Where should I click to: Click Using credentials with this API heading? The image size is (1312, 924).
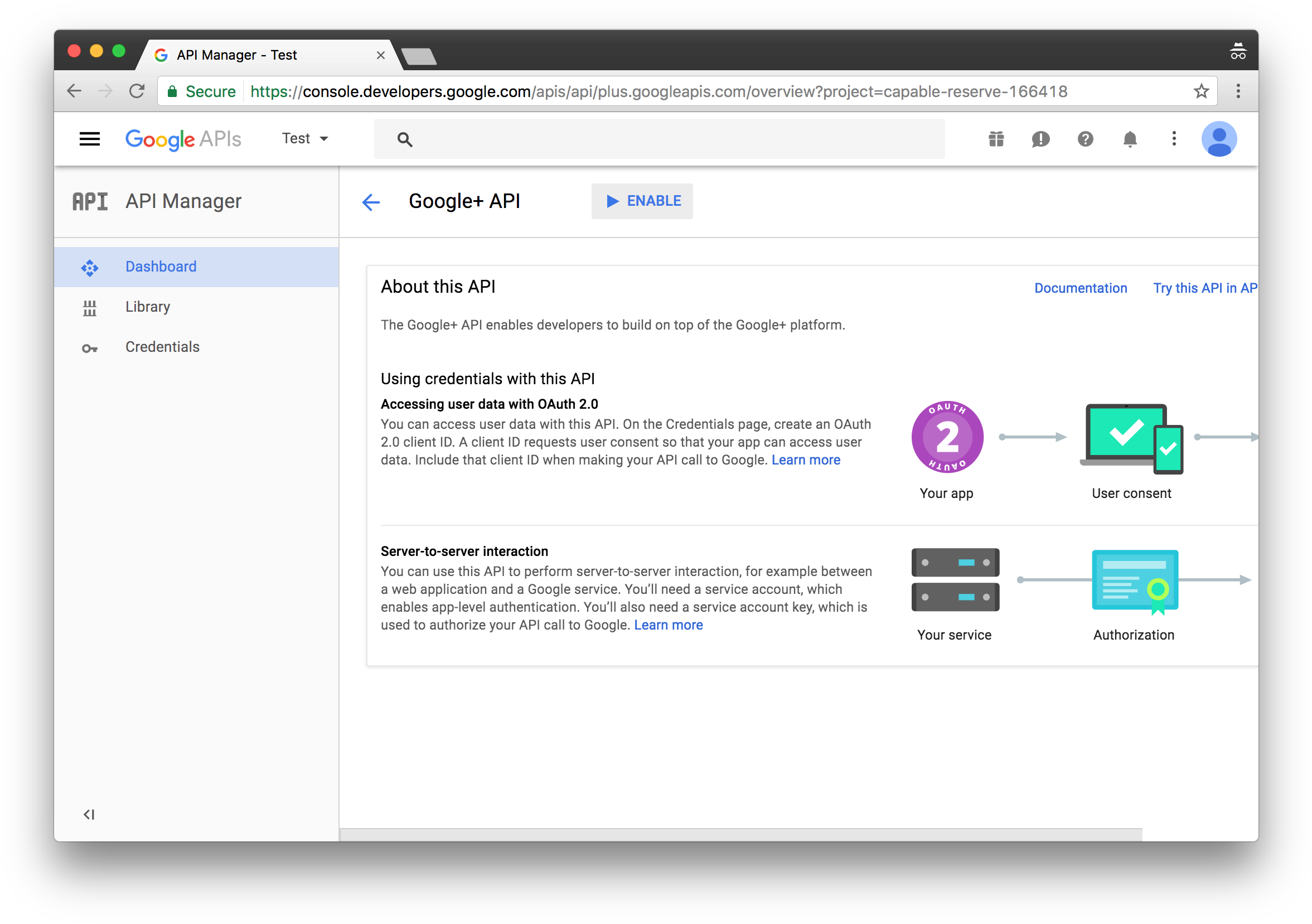pyautogui.click(x=487, y=379)
